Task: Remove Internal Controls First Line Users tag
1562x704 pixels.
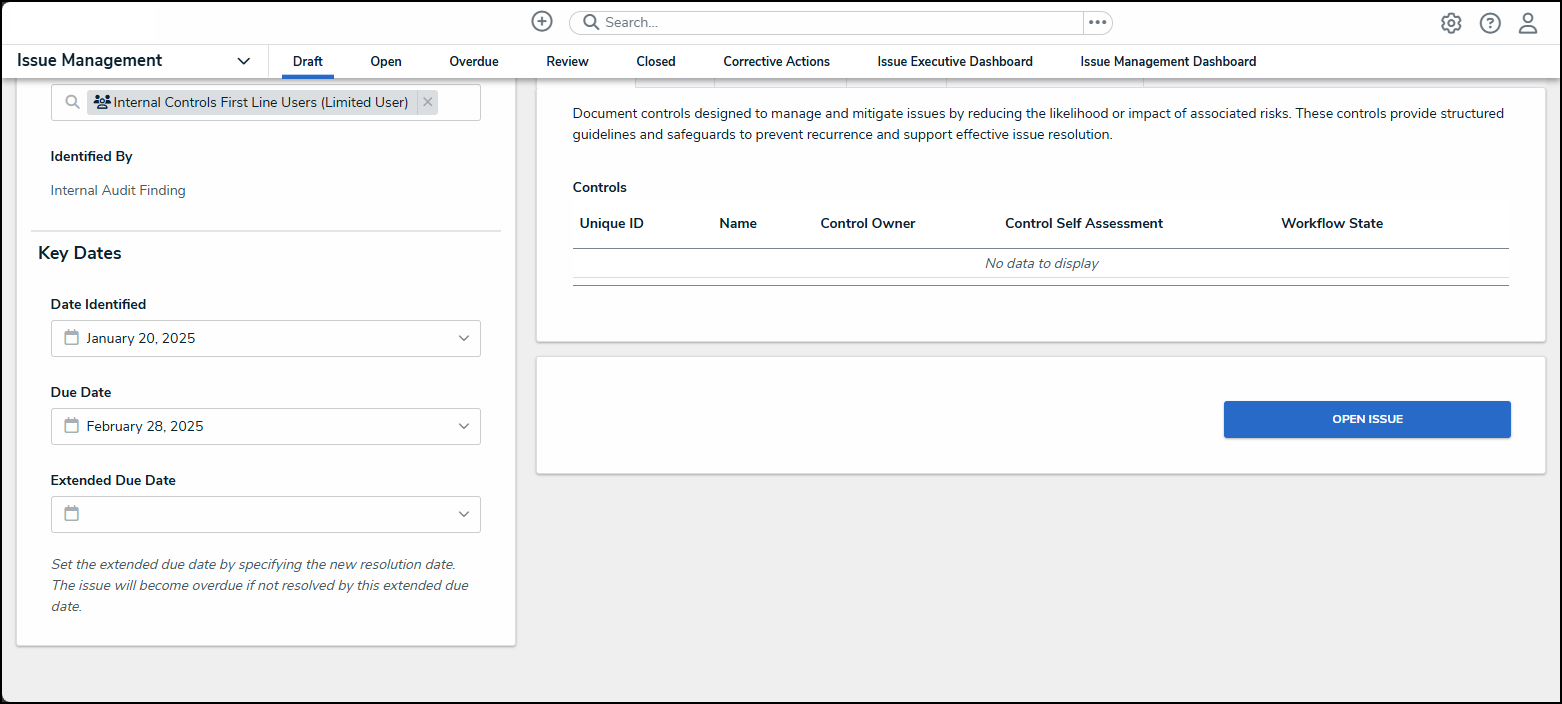Action: (x=428, y=102)
